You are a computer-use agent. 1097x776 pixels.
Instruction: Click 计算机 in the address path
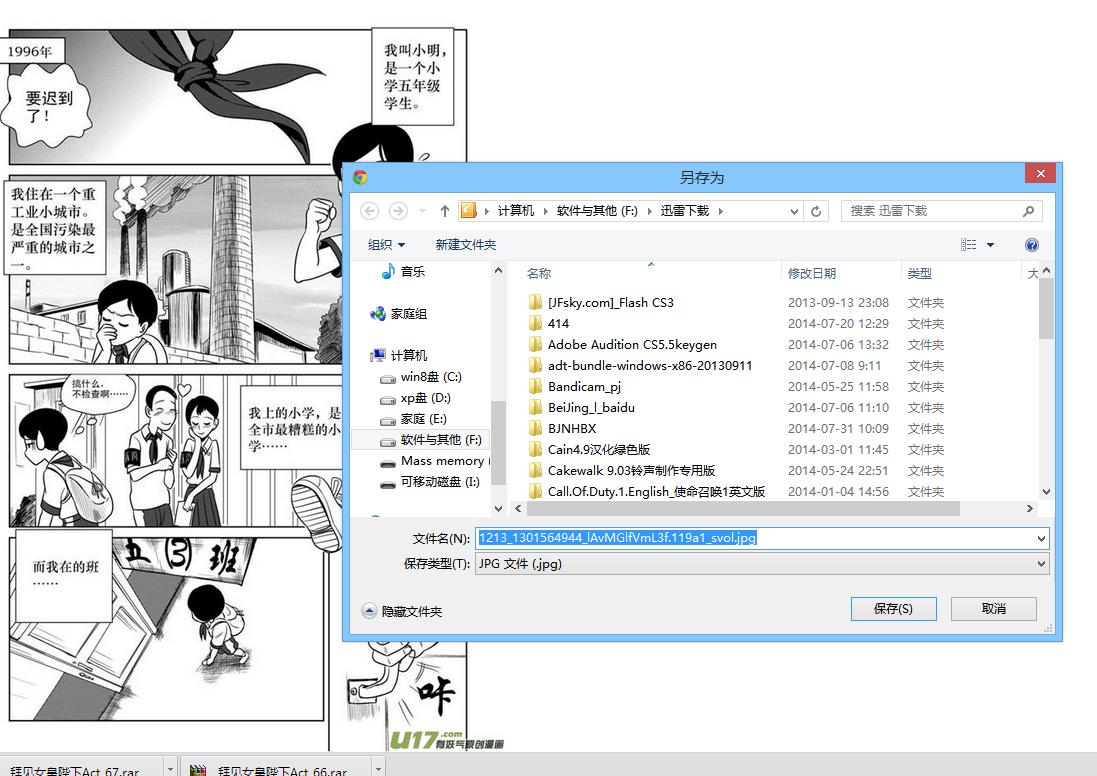coord(516,211)
